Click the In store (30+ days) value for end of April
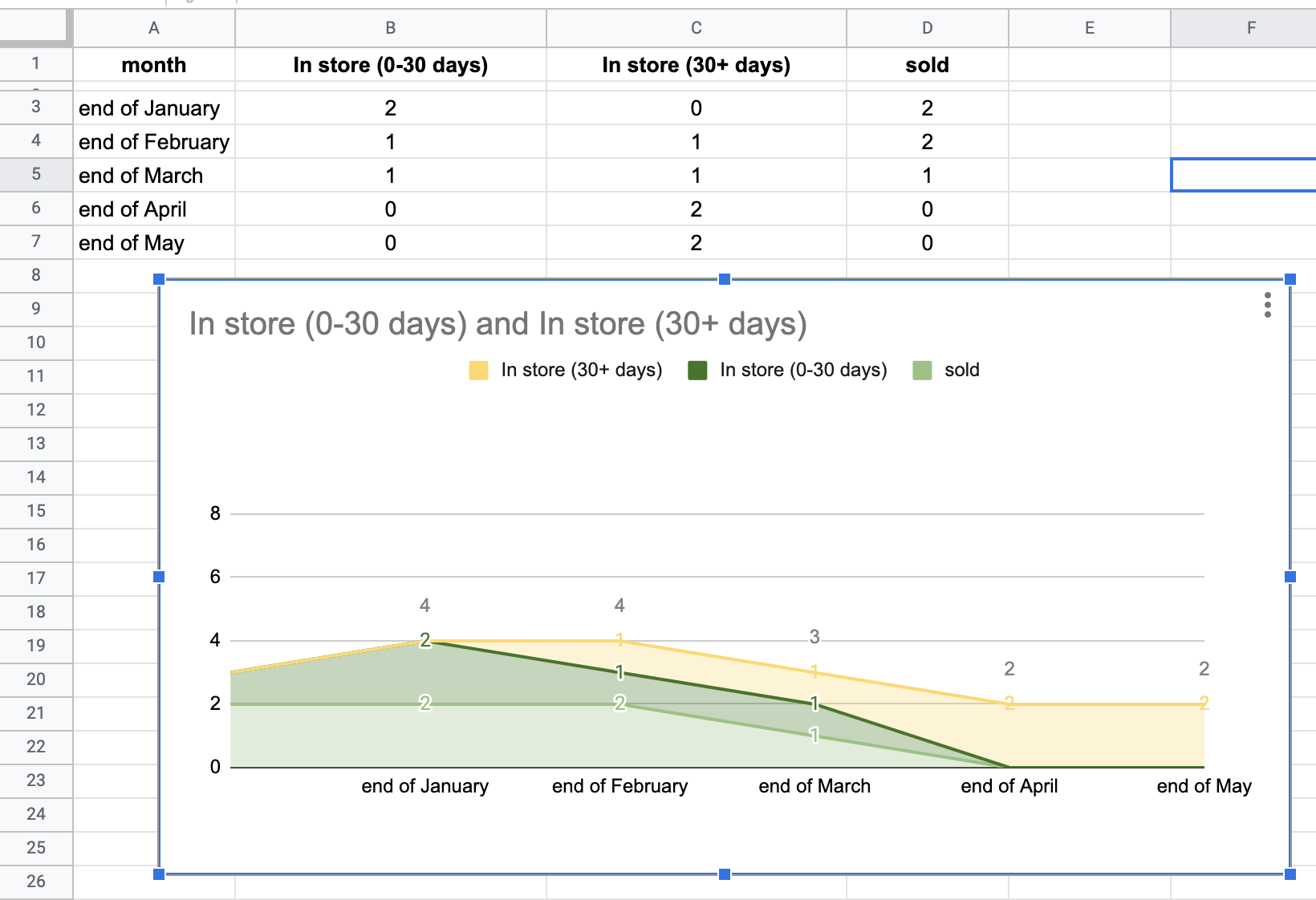Screen dimensions: 1316x900 697,209
